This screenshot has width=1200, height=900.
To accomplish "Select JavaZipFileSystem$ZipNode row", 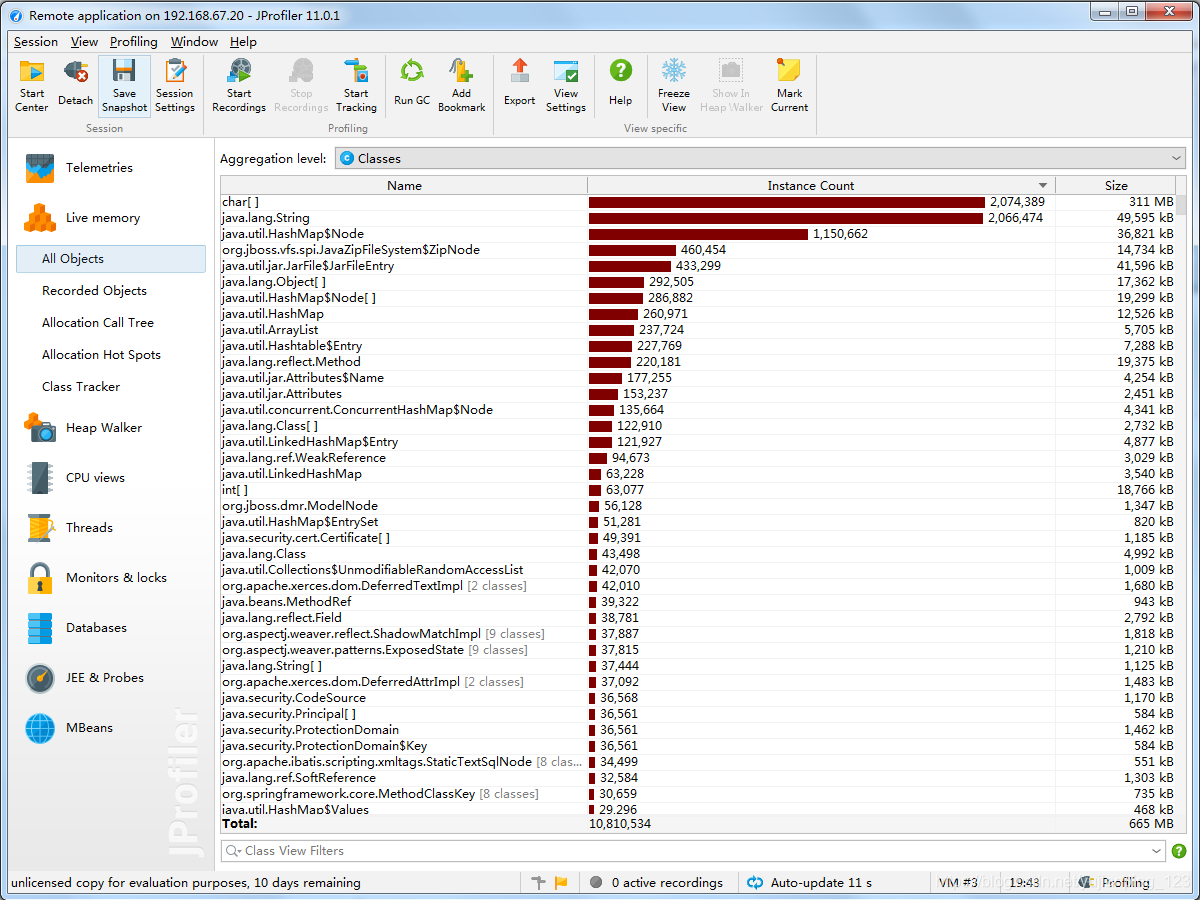I will pyautogui.click(x=698, y=250).
